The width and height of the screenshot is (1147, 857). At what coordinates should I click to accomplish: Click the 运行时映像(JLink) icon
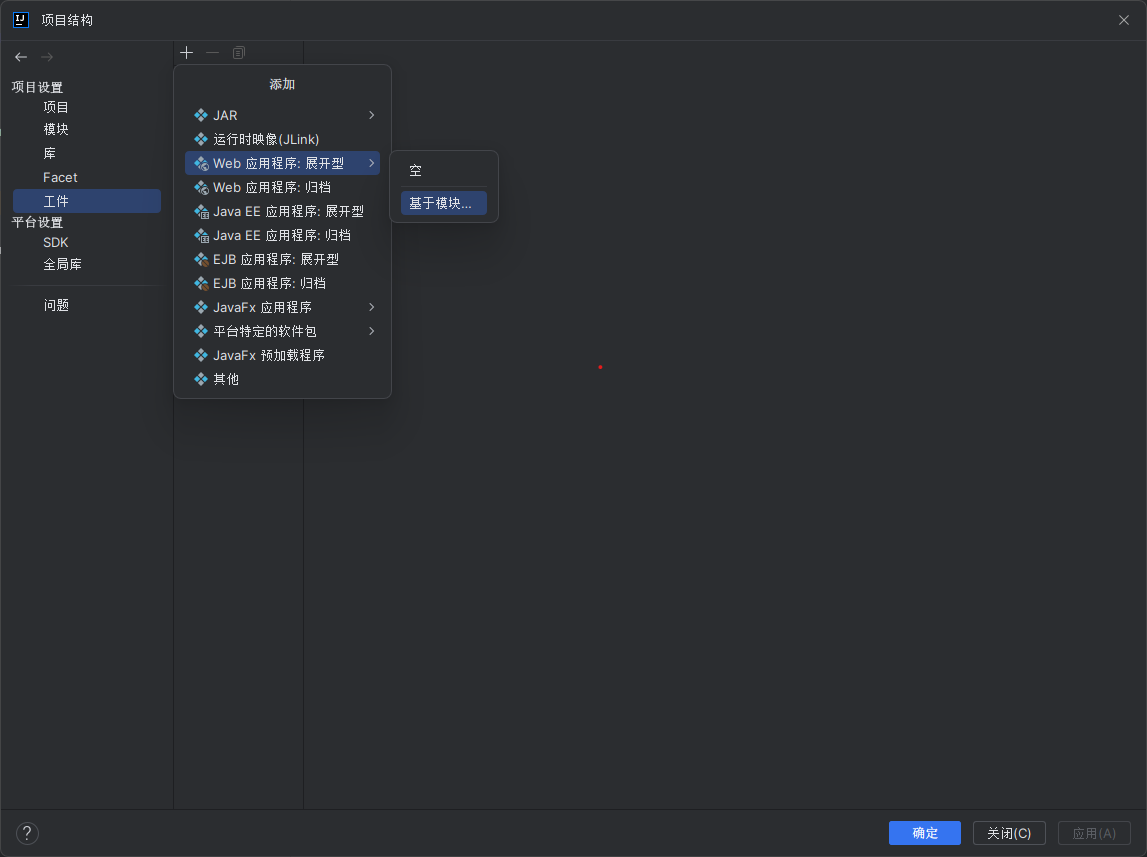point(201,139)
